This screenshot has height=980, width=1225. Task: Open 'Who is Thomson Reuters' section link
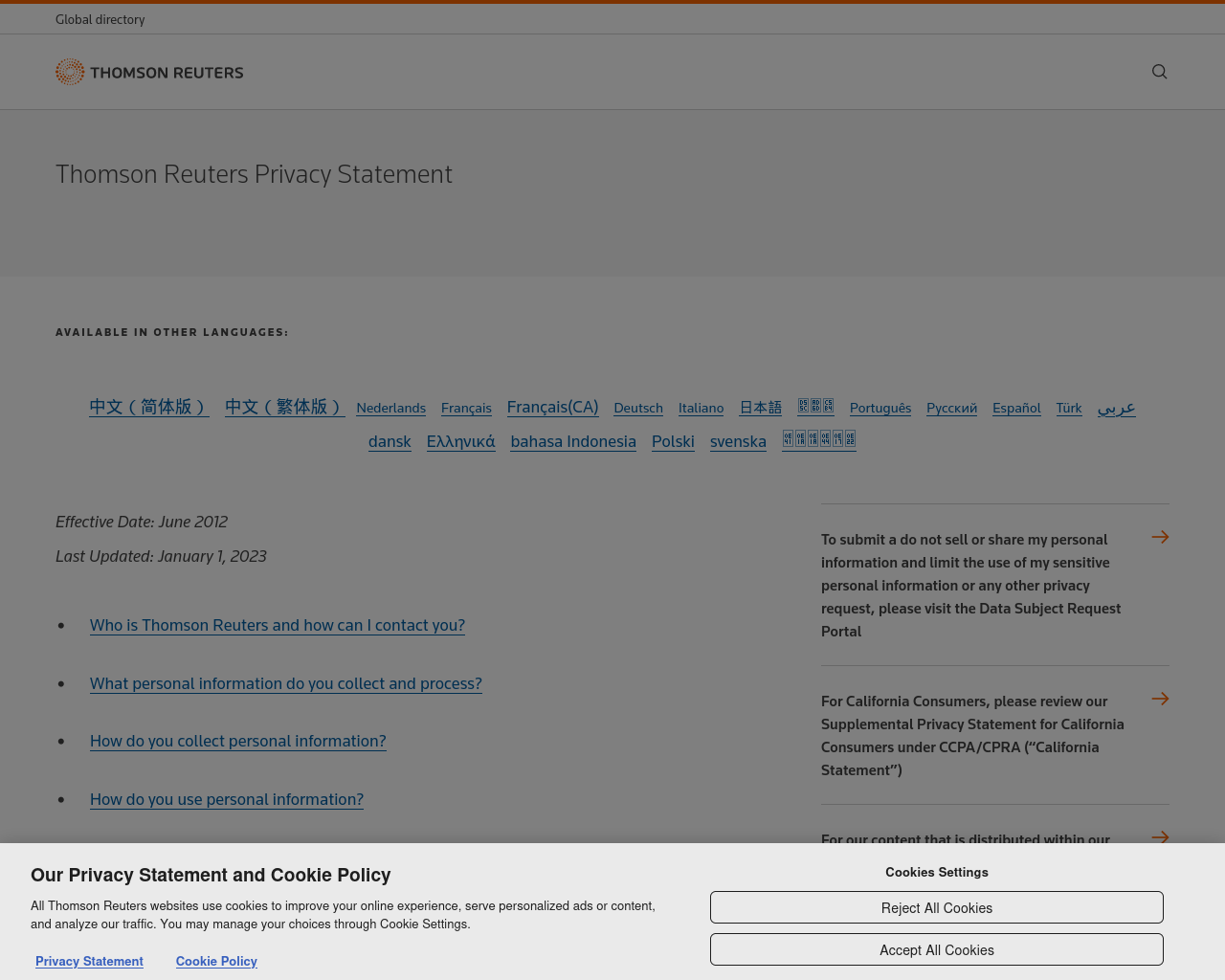tap(278, 625)
